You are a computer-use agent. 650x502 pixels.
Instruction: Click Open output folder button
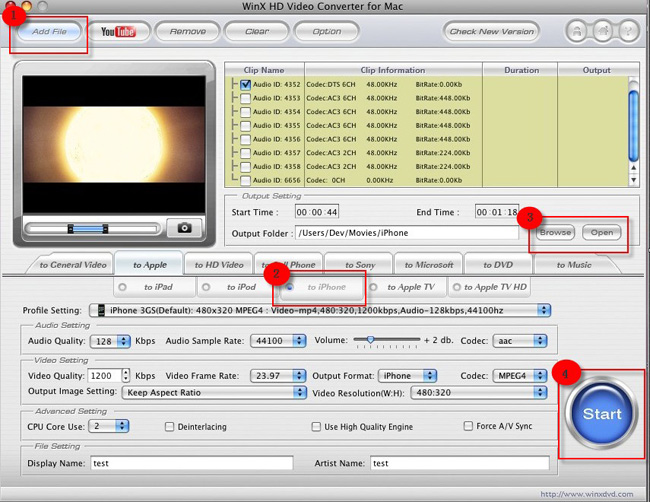pyautogui.click(x=602, y=233)
